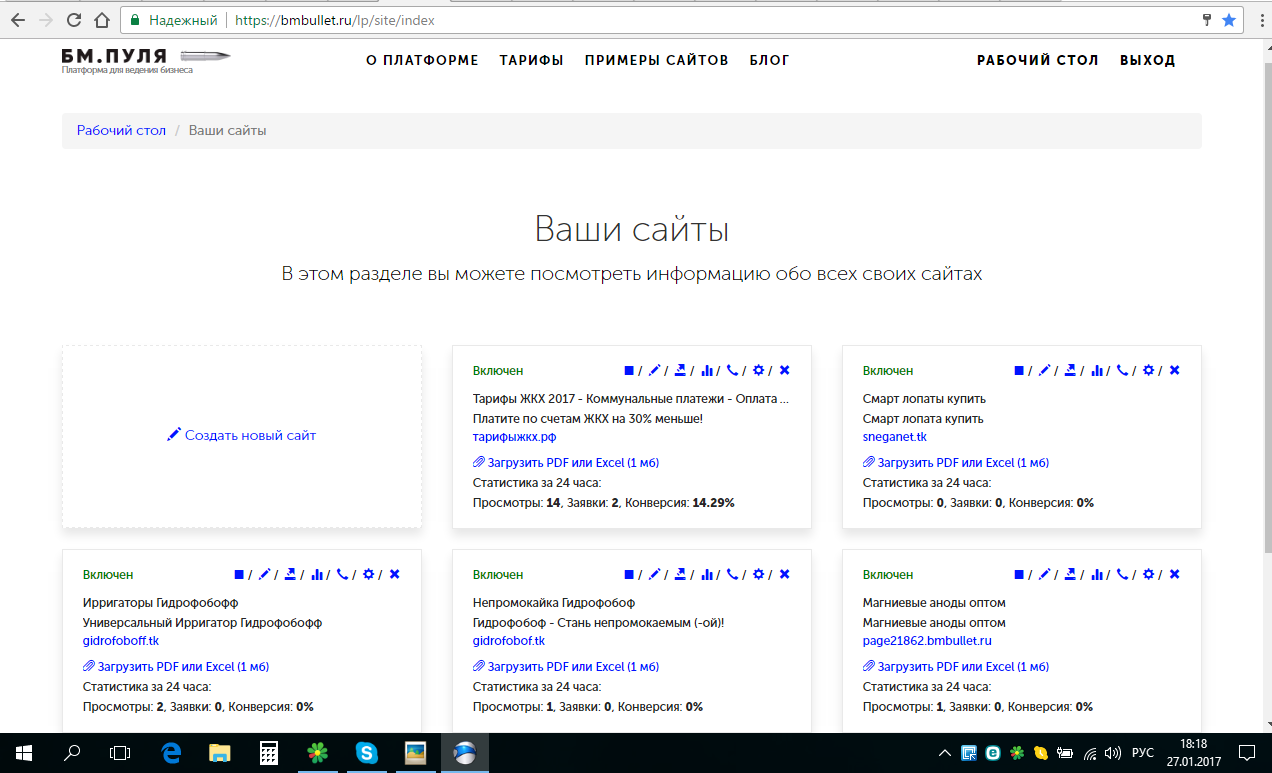Image resolution: width=1272 pixels, height=773 pixels.
Task: Open gear settings for Непромокайка Гидрофобоф site
Action: point(759,575)
